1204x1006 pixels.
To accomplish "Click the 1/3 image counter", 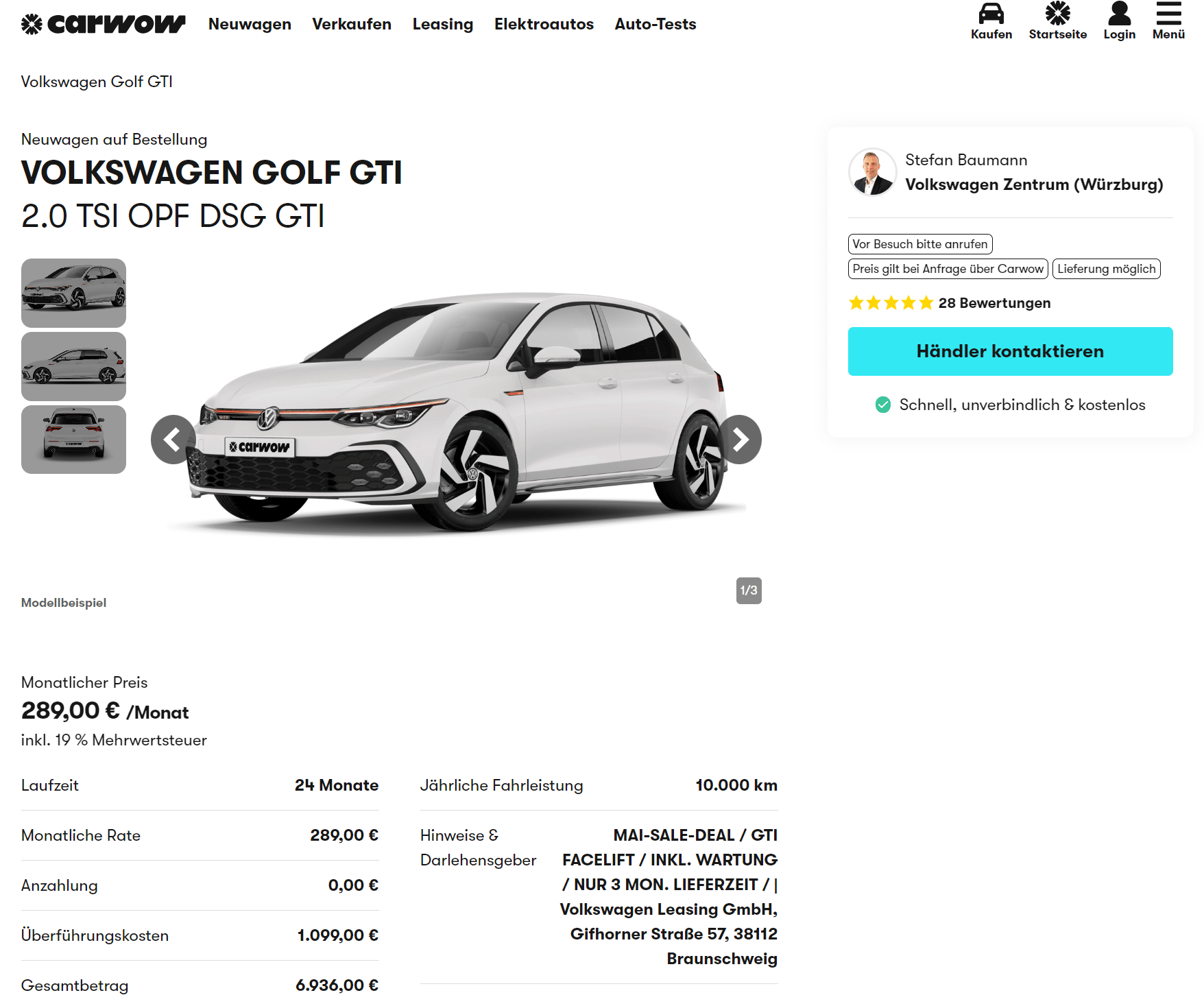I will click(749, 590).
